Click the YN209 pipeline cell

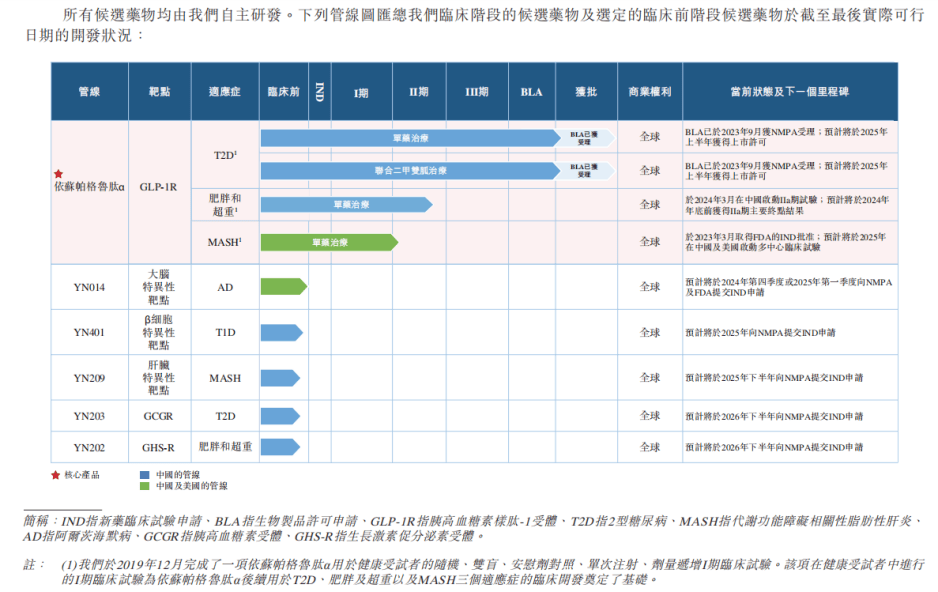[89, 378]
